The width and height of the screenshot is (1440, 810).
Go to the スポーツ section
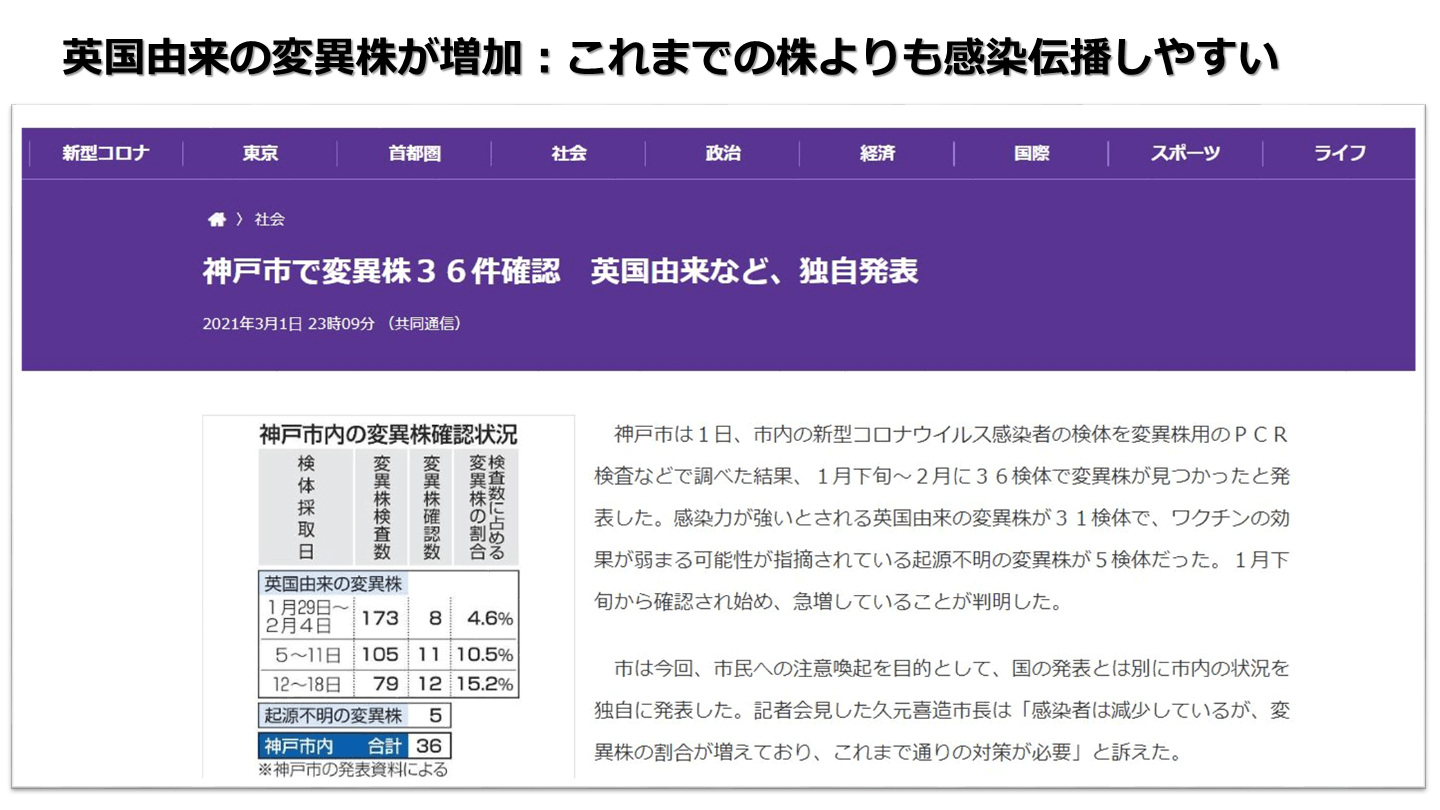[1185, 153]
